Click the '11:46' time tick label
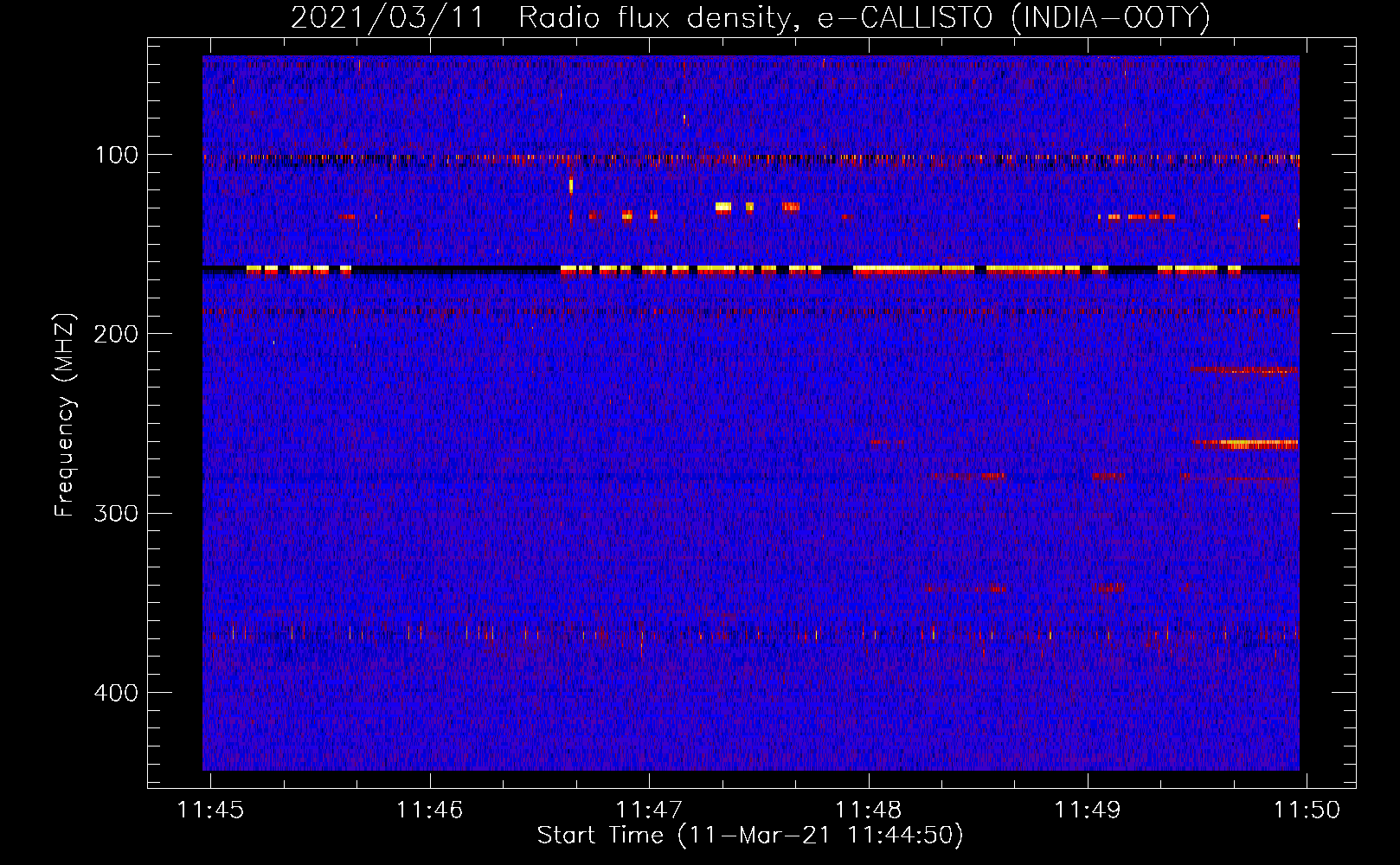The width and height of the screenshot is (1400, 865). click(x=430, y=810)
